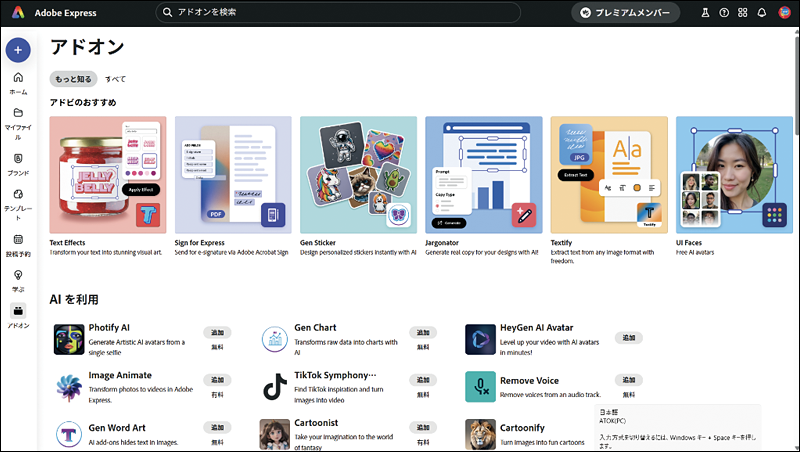The height and width of the screenshot is (452, 800).
Task: Open Brand (ブランド) in the sidebar
Action: pyautogui.click(x=18, y=165)
